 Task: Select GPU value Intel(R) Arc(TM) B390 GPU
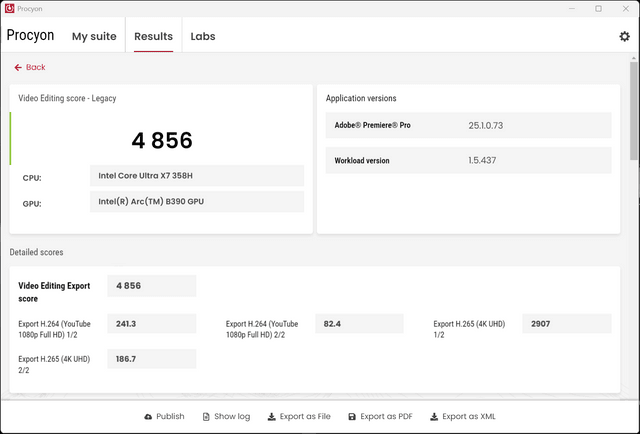(x=197, y=201)
